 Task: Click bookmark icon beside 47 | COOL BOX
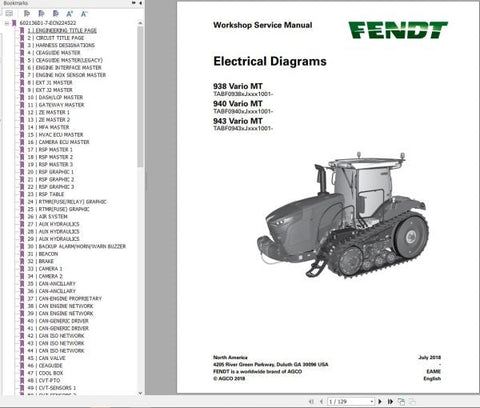22,373
